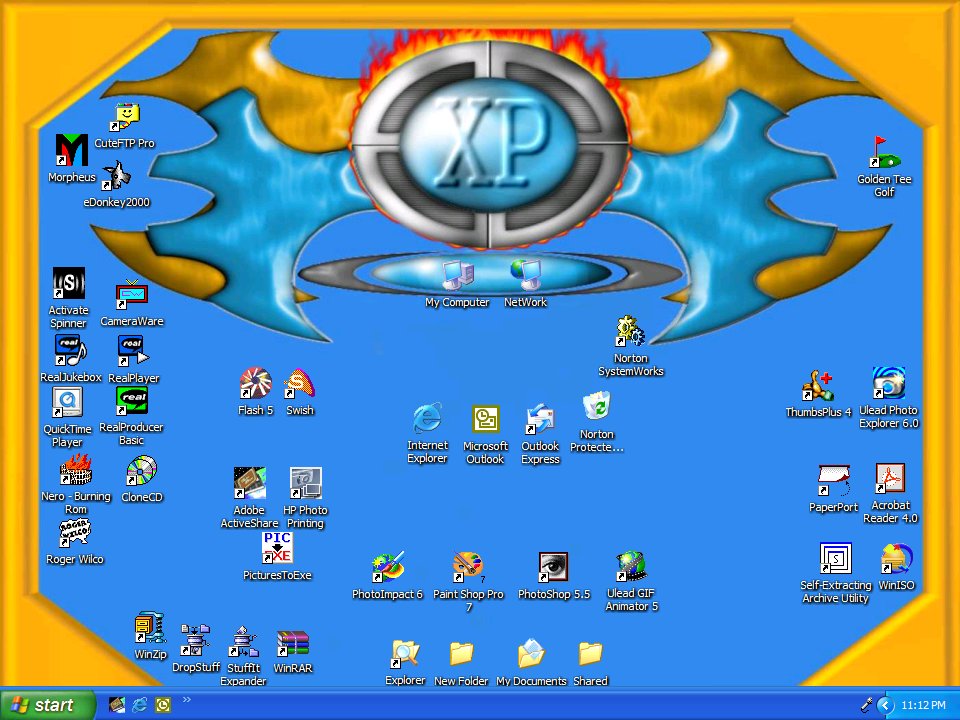960x720 pixels.
Task: Select the Internet Explorer desktop icon
Action: [427, 420]
